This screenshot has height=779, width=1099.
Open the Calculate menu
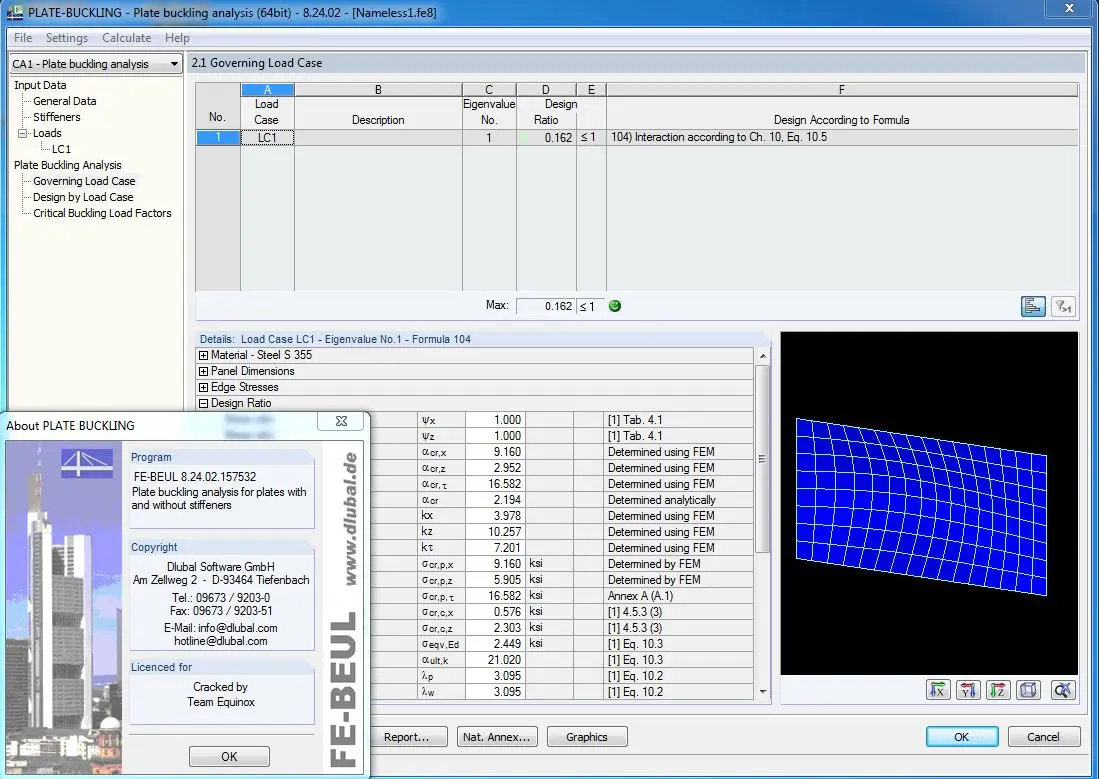(x=126, y=38)
